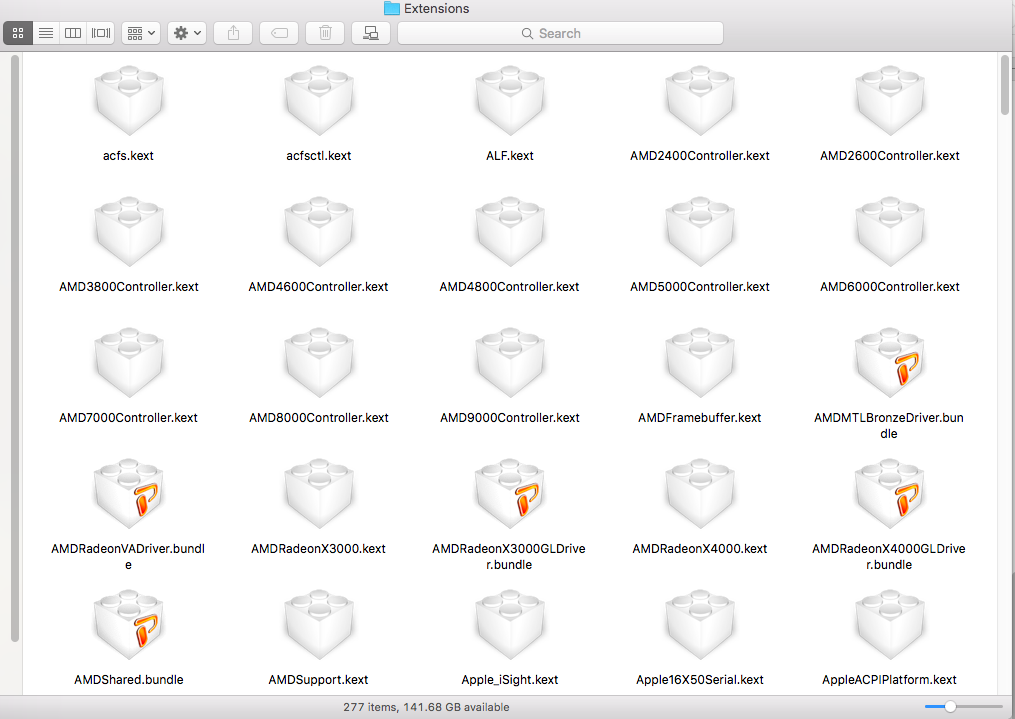
Task: Select the AMD4600Controller.kext icon
Action: (319, 231)
